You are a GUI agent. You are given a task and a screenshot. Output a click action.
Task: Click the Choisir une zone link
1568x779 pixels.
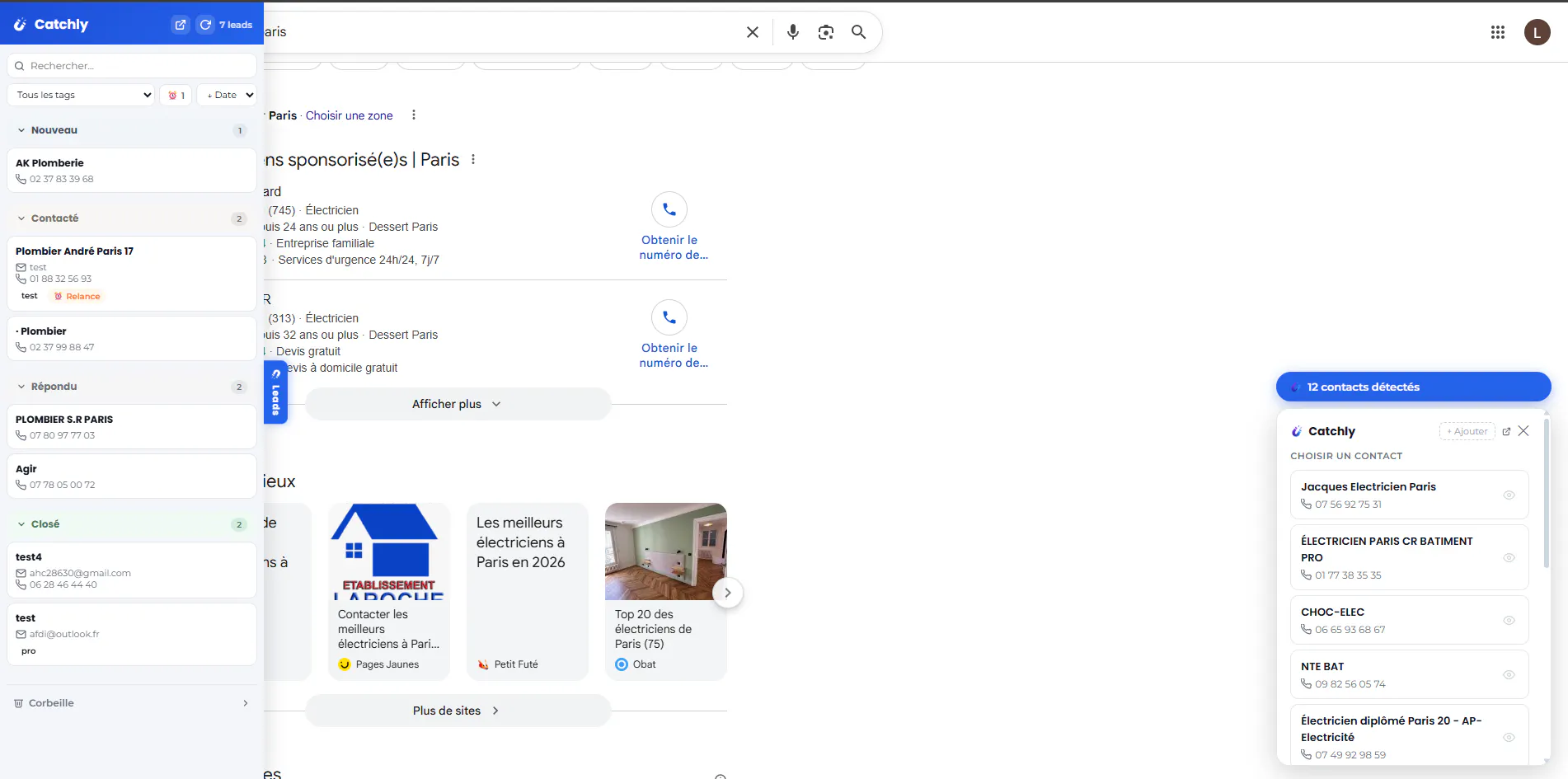tap(350, 115)
